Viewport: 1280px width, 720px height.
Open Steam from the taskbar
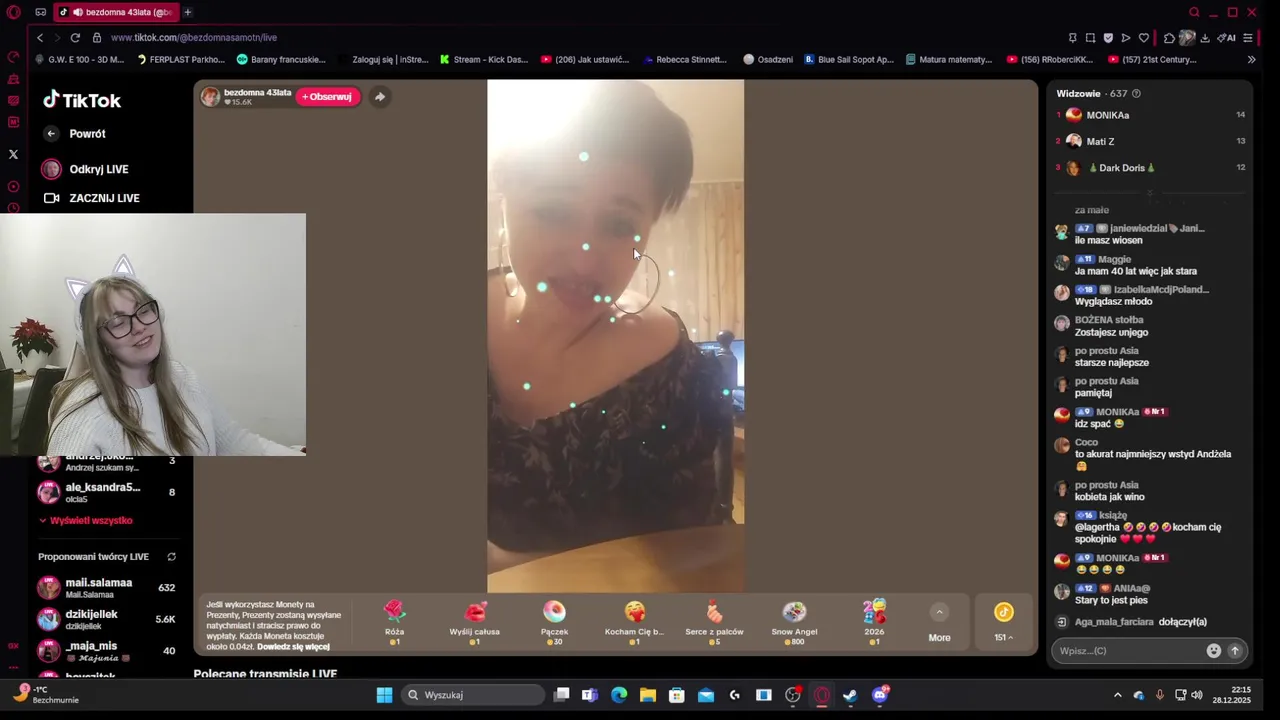tap(850, 695)
